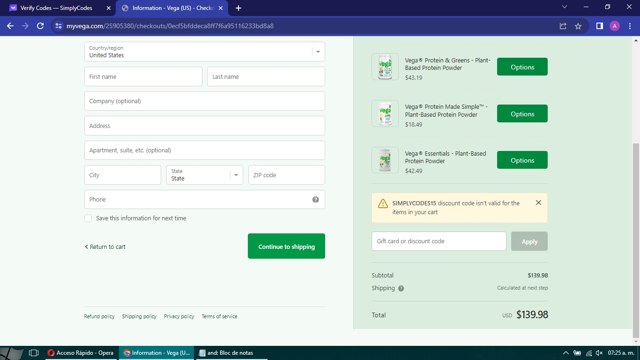Click the Apartment, suite field
The height and width of the screenshot is (360, 640).
pos(204,150)
